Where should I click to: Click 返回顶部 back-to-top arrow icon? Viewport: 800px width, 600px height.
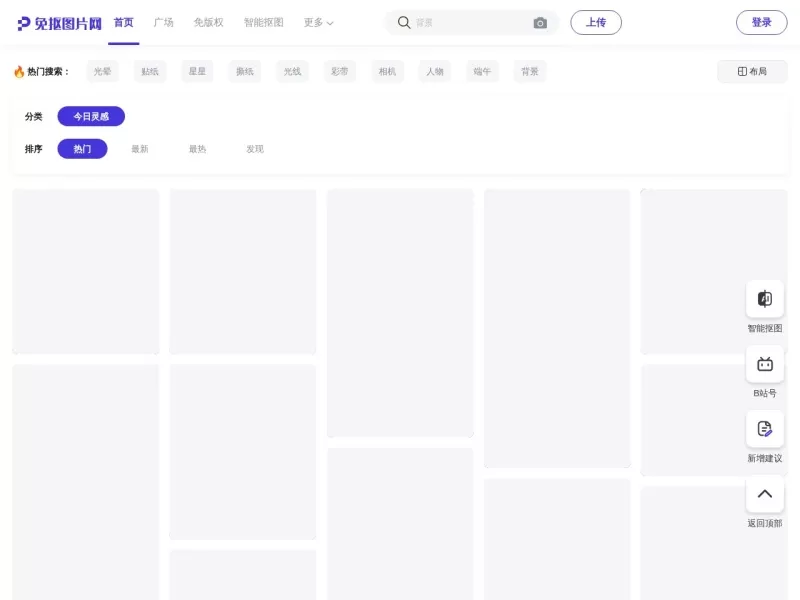(x=765, y=494)
